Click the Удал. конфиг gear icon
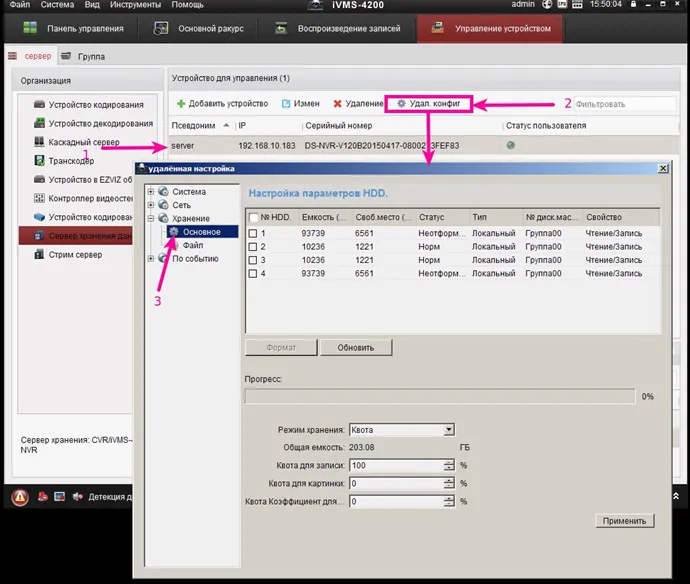This screenshot has height=584, width=690. (x=401, y=103)
